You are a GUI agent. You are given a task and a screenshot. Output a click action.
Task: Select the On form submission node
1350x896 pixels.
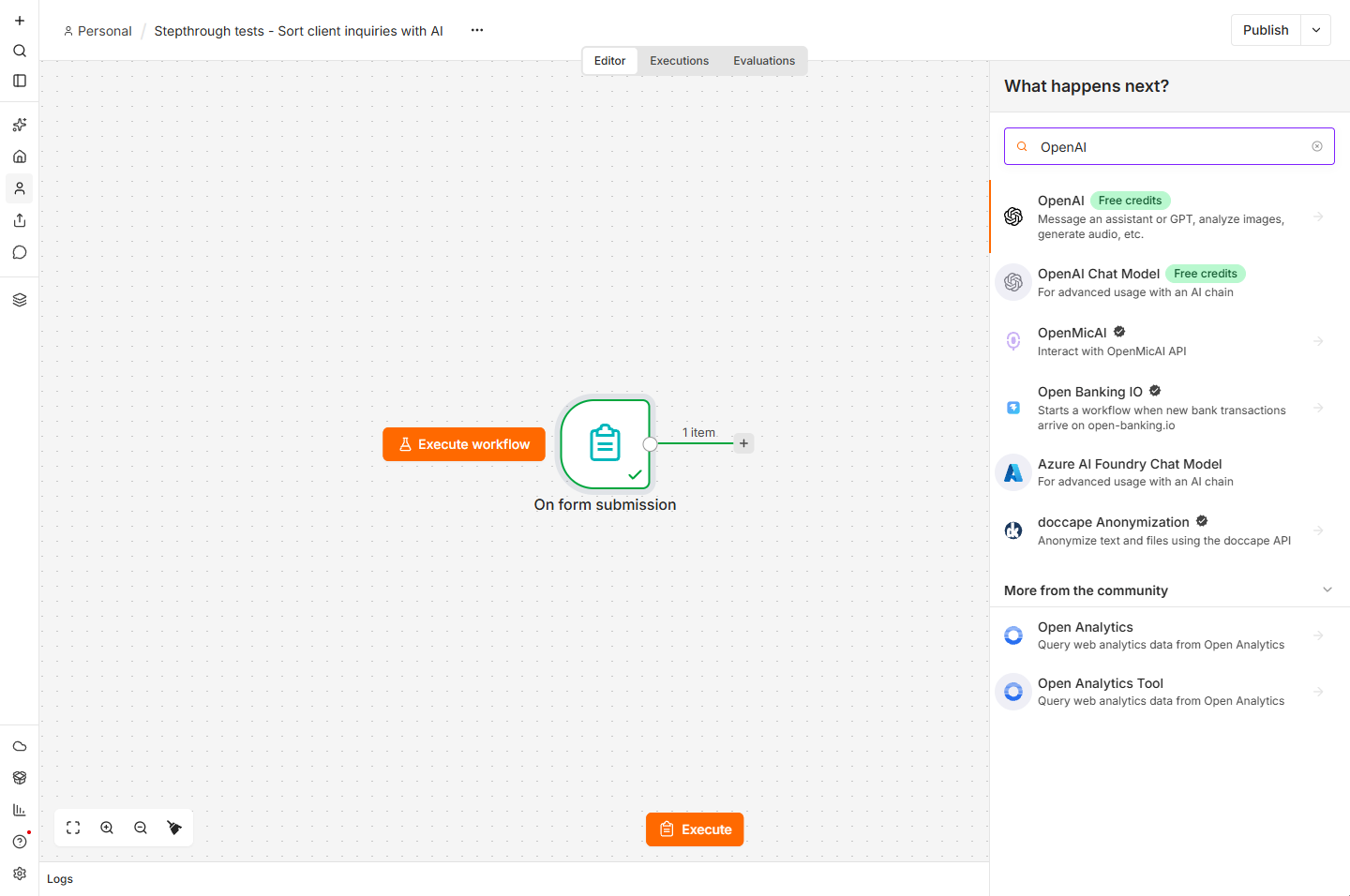coord(605,444)
